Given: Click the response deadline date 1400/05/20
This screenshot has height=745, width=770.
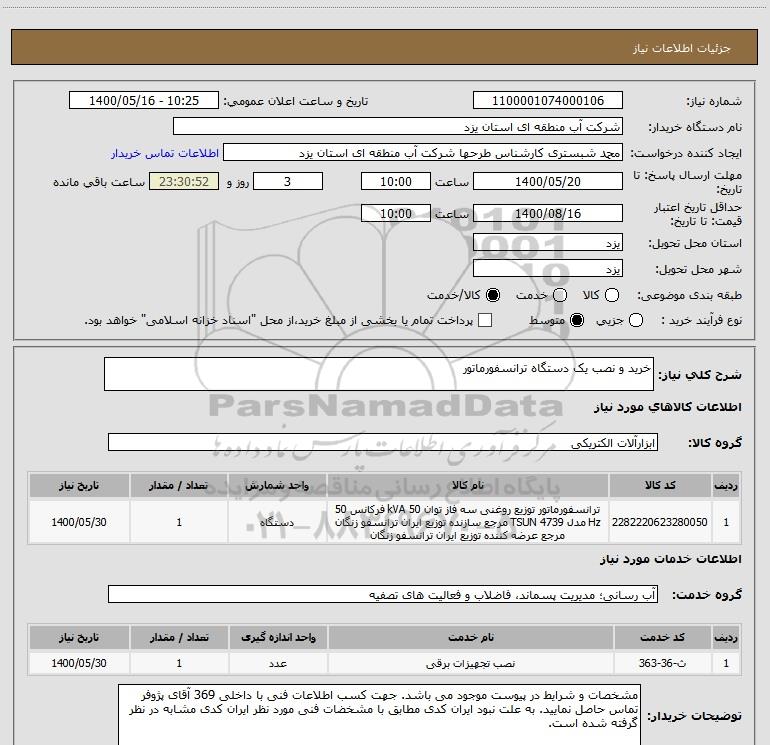Looking at the screenshot, I should click(548, 182).
